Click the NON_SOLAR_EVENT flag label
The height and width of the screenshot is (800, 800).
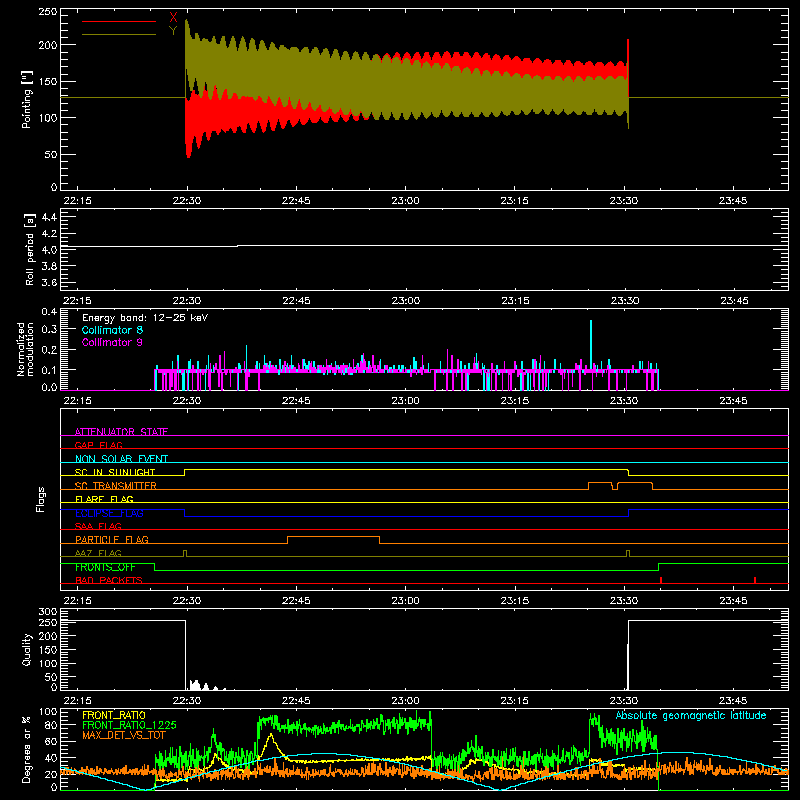click(x=121, y=459)
